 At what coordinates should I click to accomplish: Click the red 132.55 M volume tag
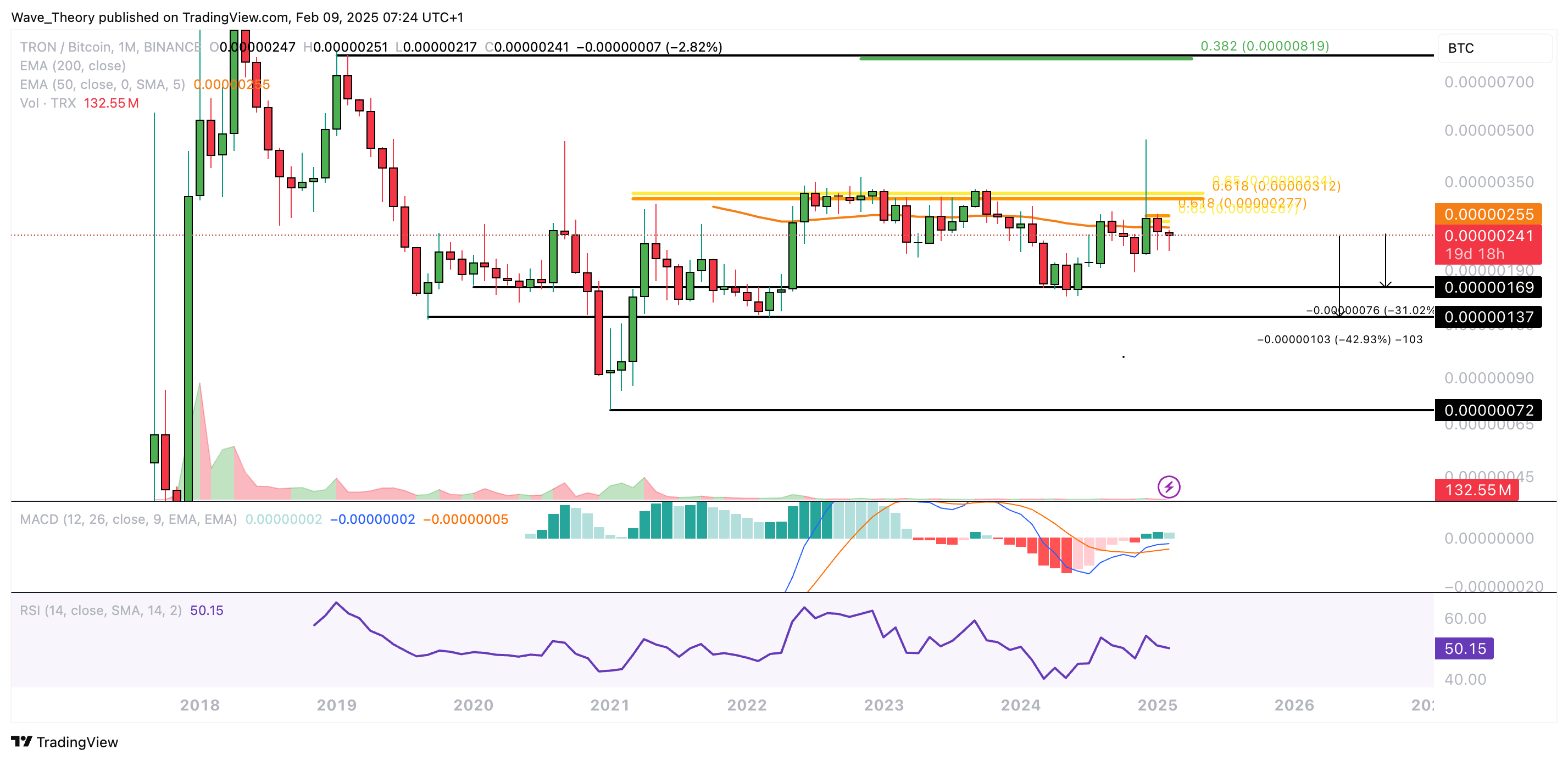(x=1477, y=490)
